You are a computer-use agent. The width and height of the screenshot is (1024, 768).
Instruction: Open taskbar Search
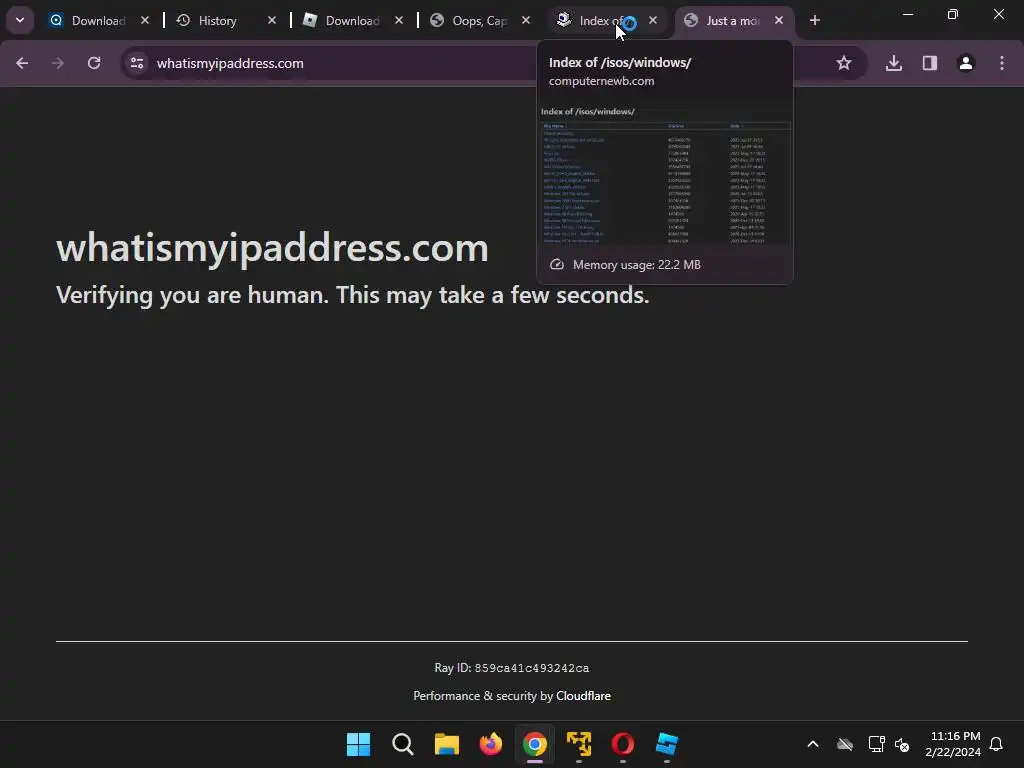click(403, 744)
